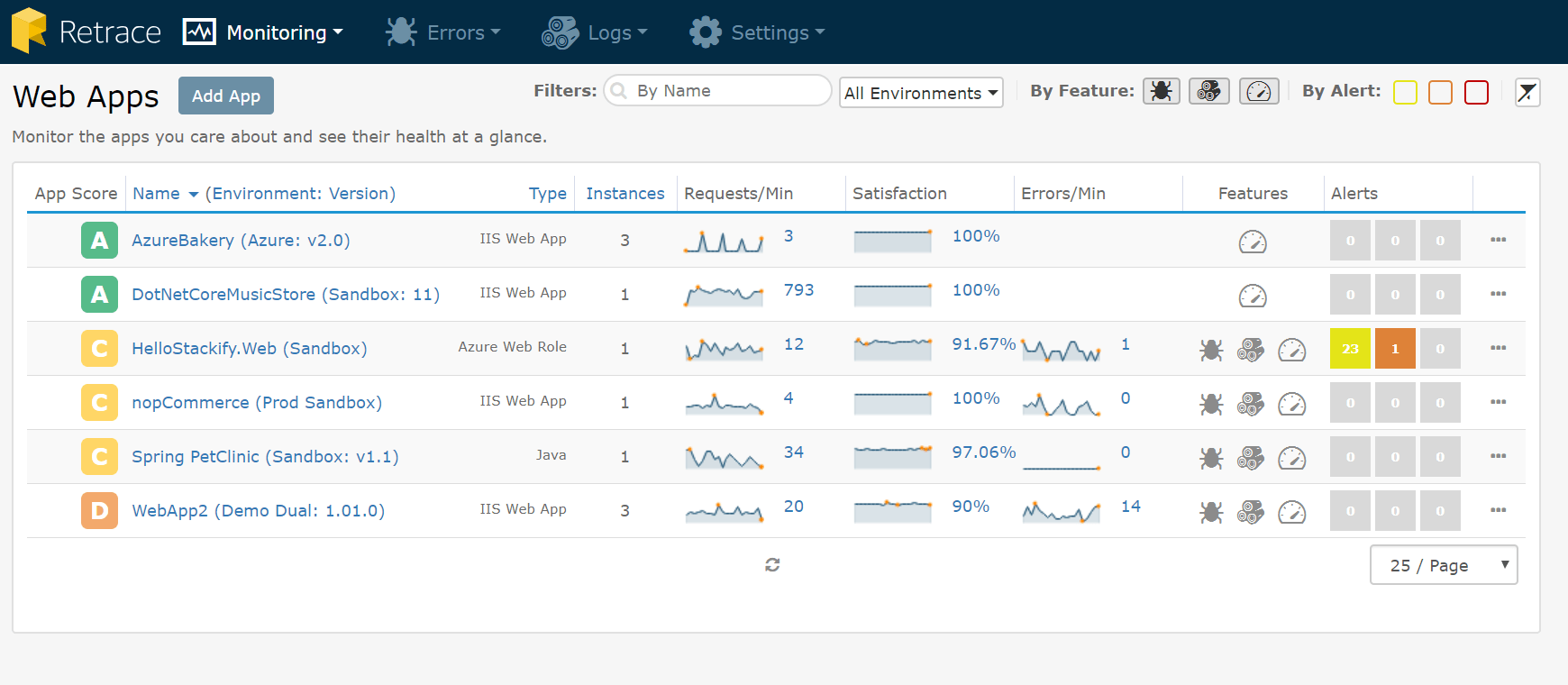Image resolution: width=1568 pixels, height=685 pixels.
Task: Open nopCommerce's monitoring gauge icon
Action: [x=1292, y=403]
